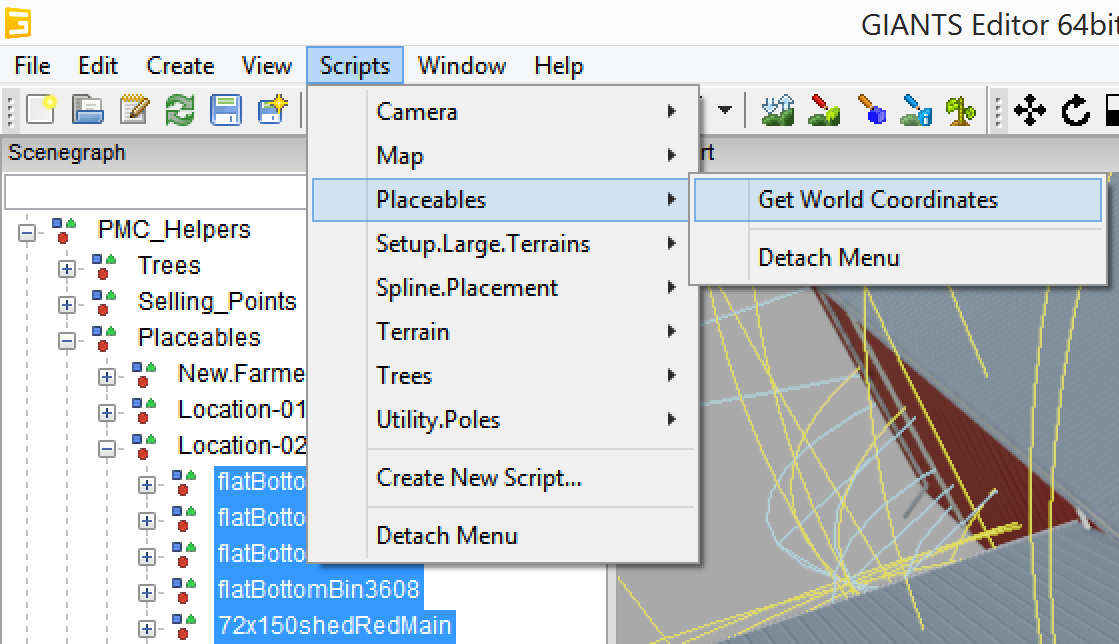Open the Window menu
Viewport: 1119px width, 644px height.
point(462,66)
